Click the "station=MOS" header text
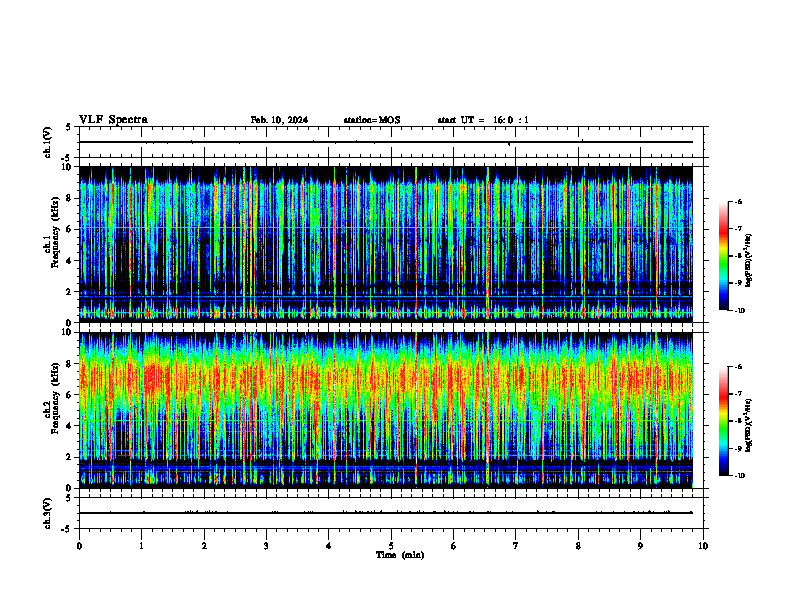 point(372,120)
